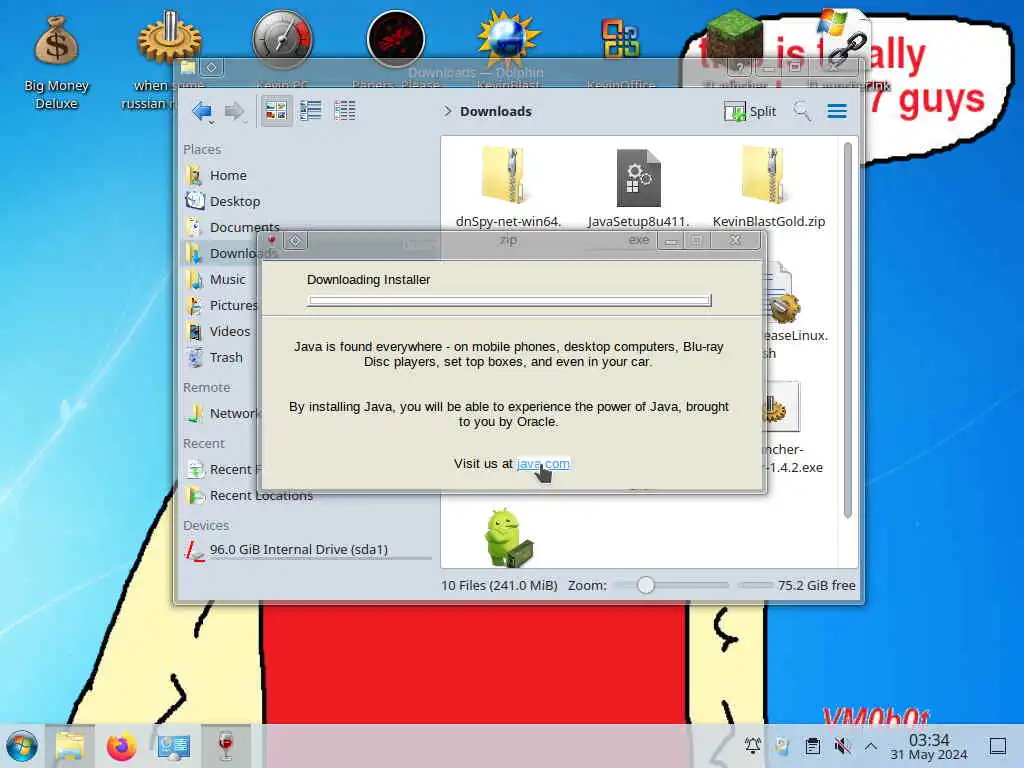The image size is (1024, 768).
Task: Click the Downloading Installer progress bar
Action: [509, 300]
